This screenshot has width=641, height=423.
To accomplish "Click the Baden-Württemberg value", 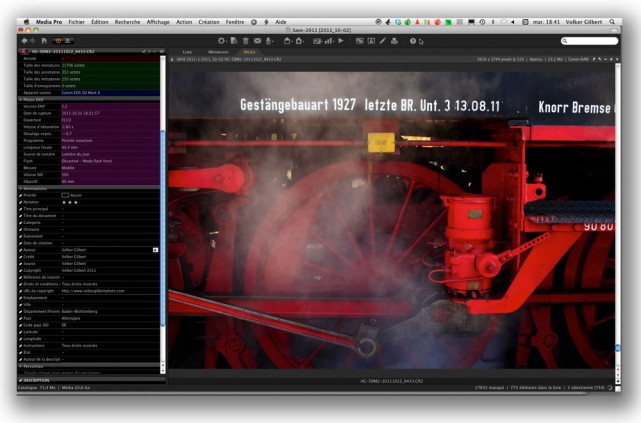I will point(79,311).
